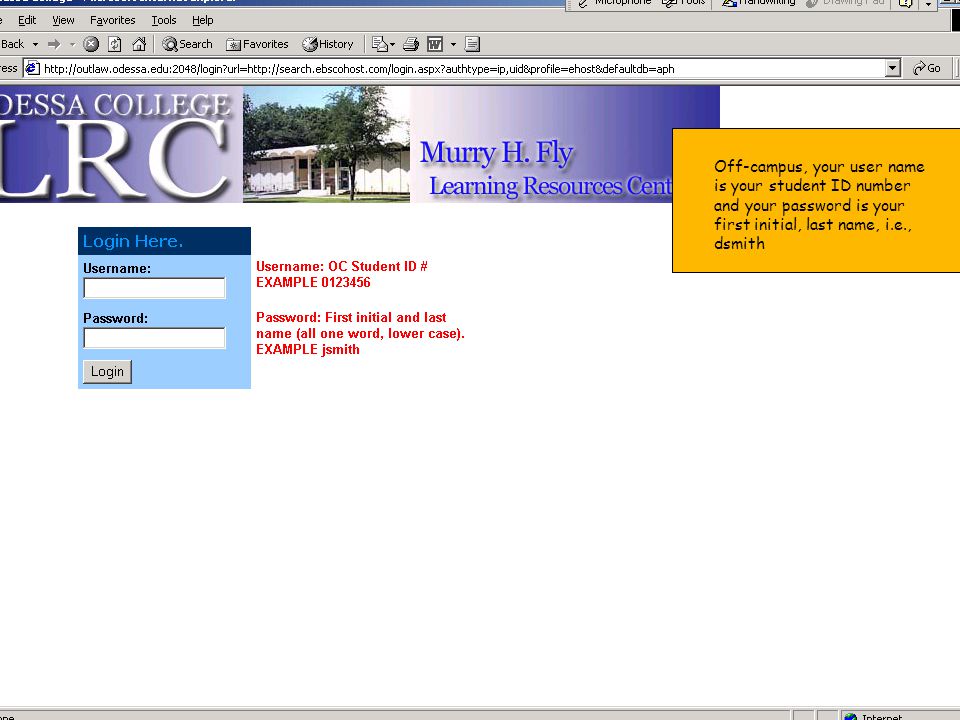Click inside the Password input field
The image size is (960, 720).
pyautogui.click(x=154, y=338)
